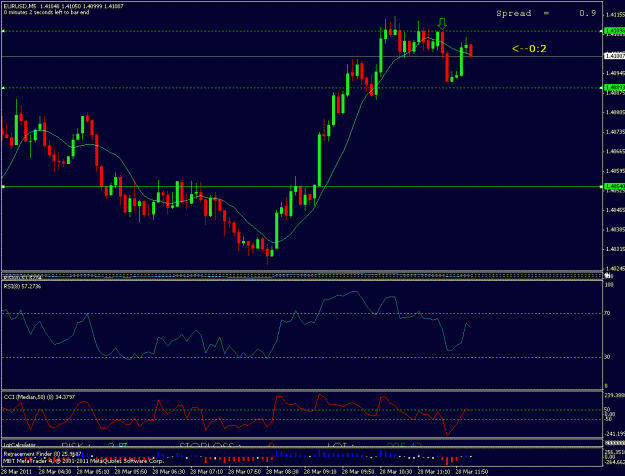Screen dimensions: 625x476
Task: Click the spread value "0.9"
Action: point(588,13)
